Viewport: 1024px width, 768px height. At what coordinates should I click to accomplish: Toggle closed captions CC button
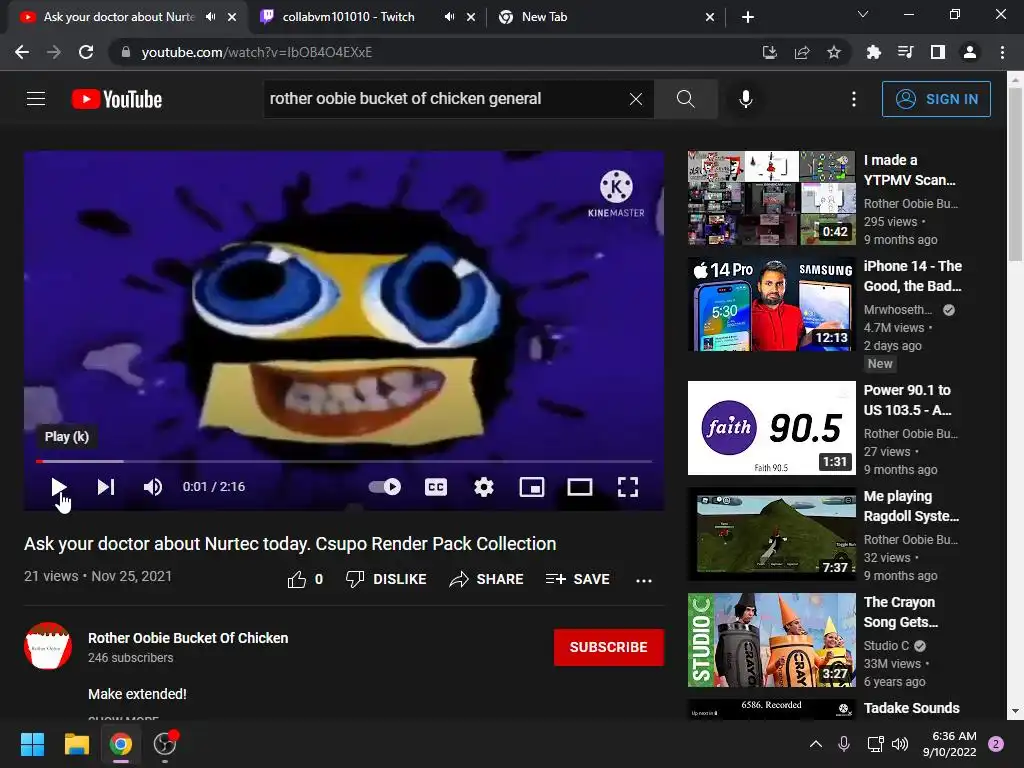click(x=436, y=487)
